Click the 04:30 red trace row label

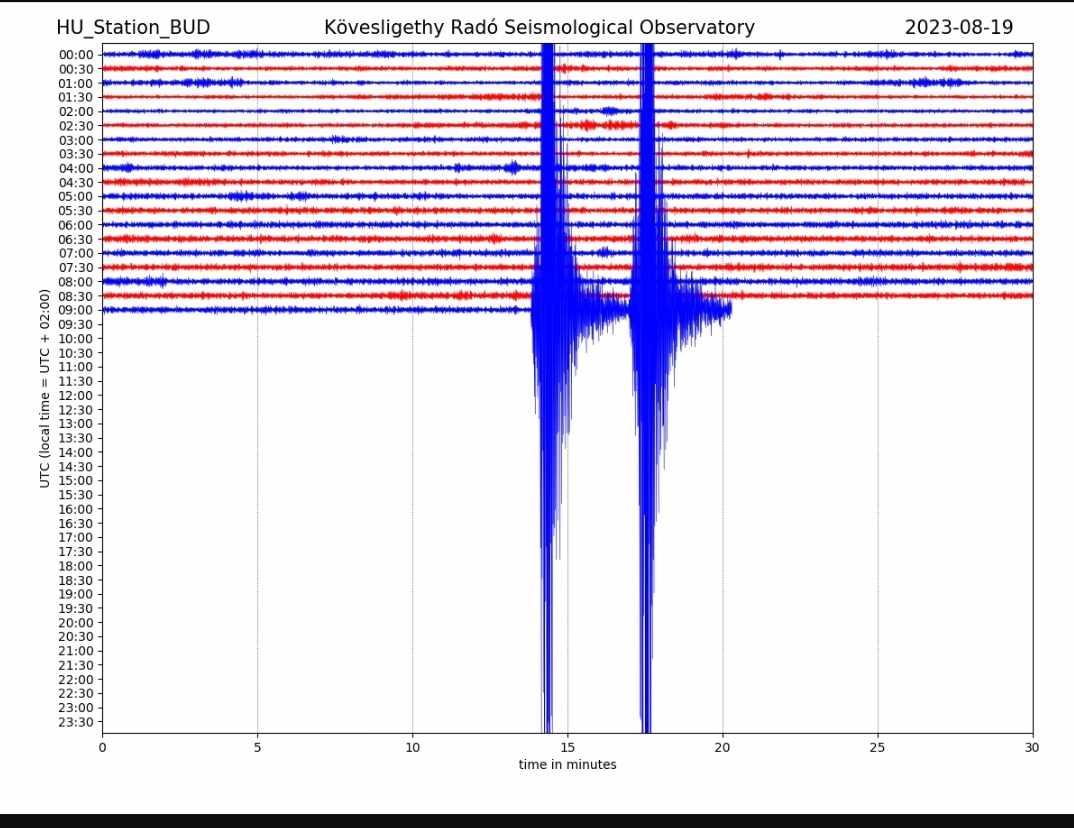(76, 183)
